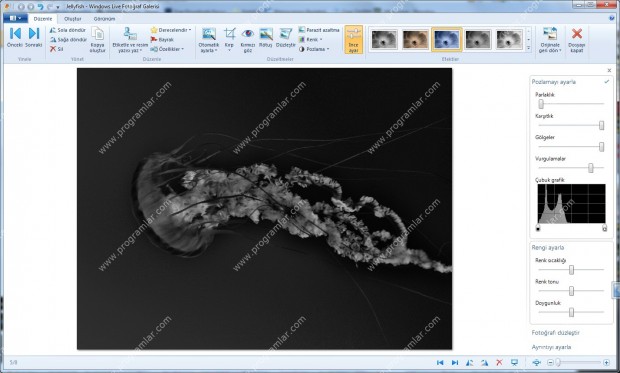Open the Otomatik ayarla dropdown
This screenshot has width=620, height=373.
[208, 40]
